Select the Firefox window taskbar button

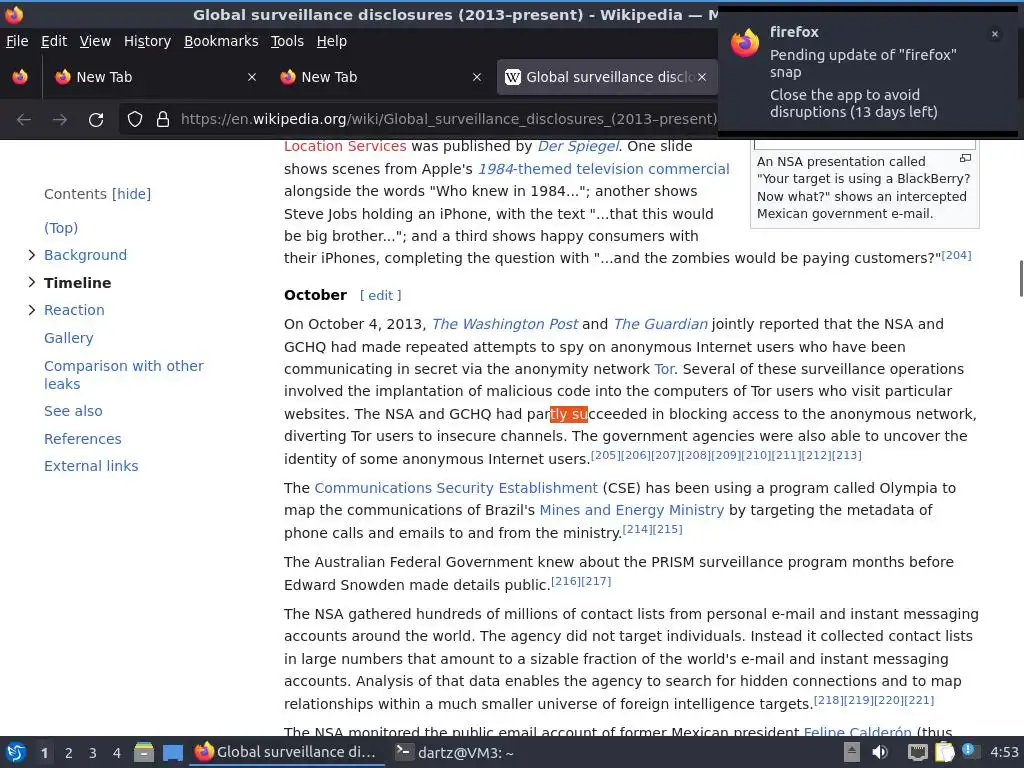[287, 752]
